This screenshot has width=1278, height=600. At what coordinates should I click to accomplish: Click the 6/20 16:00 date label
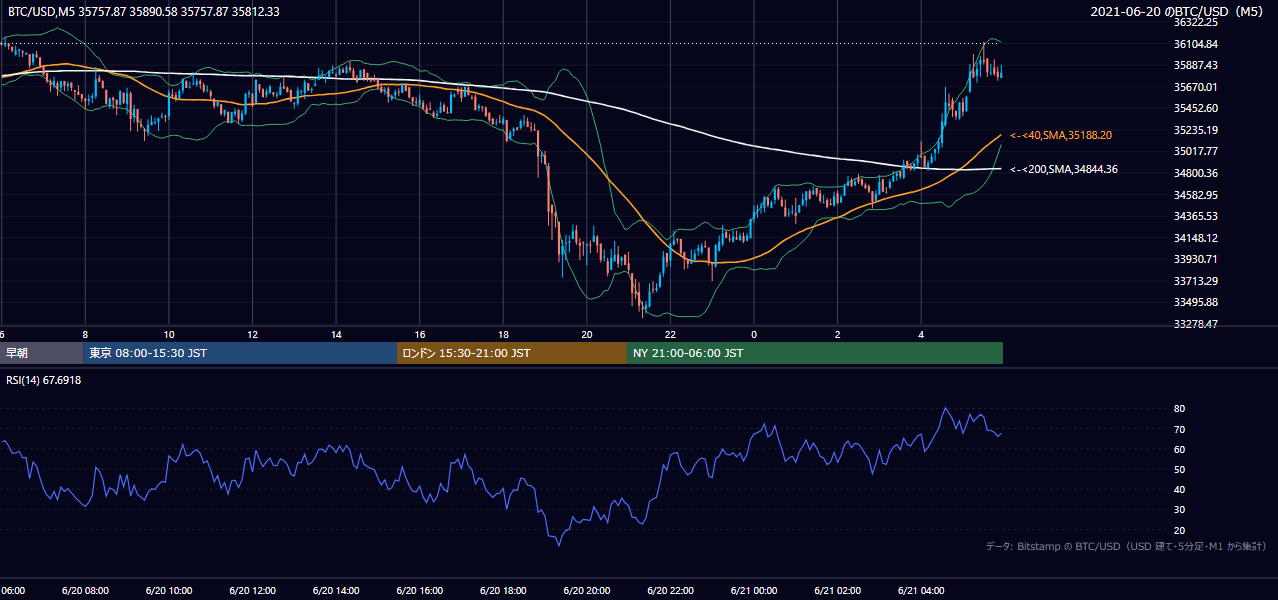click(x=419, y=590)
